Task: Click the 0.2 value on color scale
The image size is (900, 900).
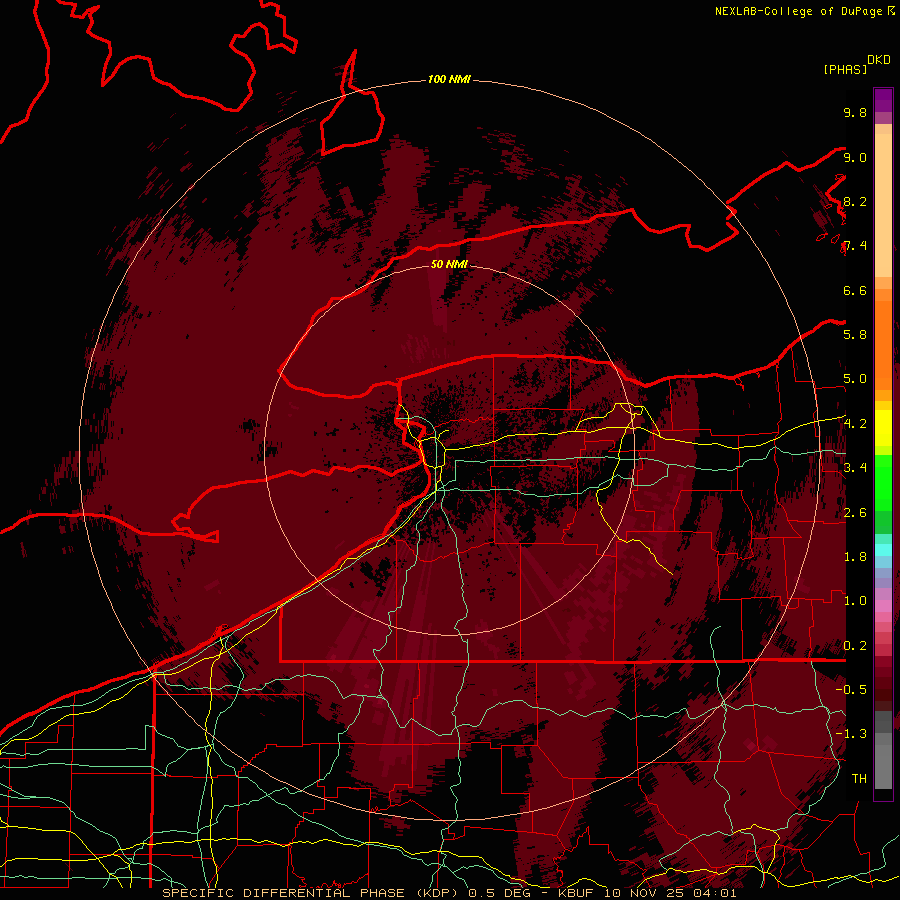Action: click(x=855, y=646)
